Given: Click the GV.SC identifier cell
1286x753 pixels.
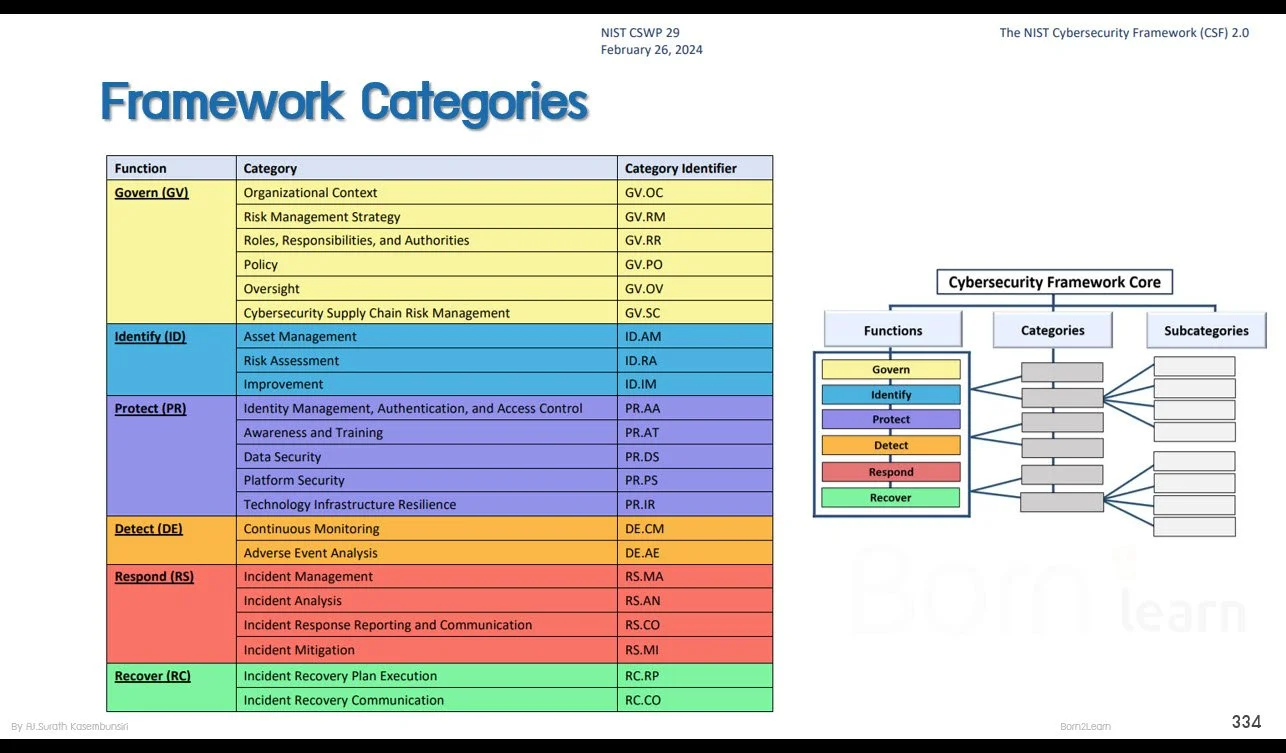Looking at the screenshot, I should click(x=695, y=312).
